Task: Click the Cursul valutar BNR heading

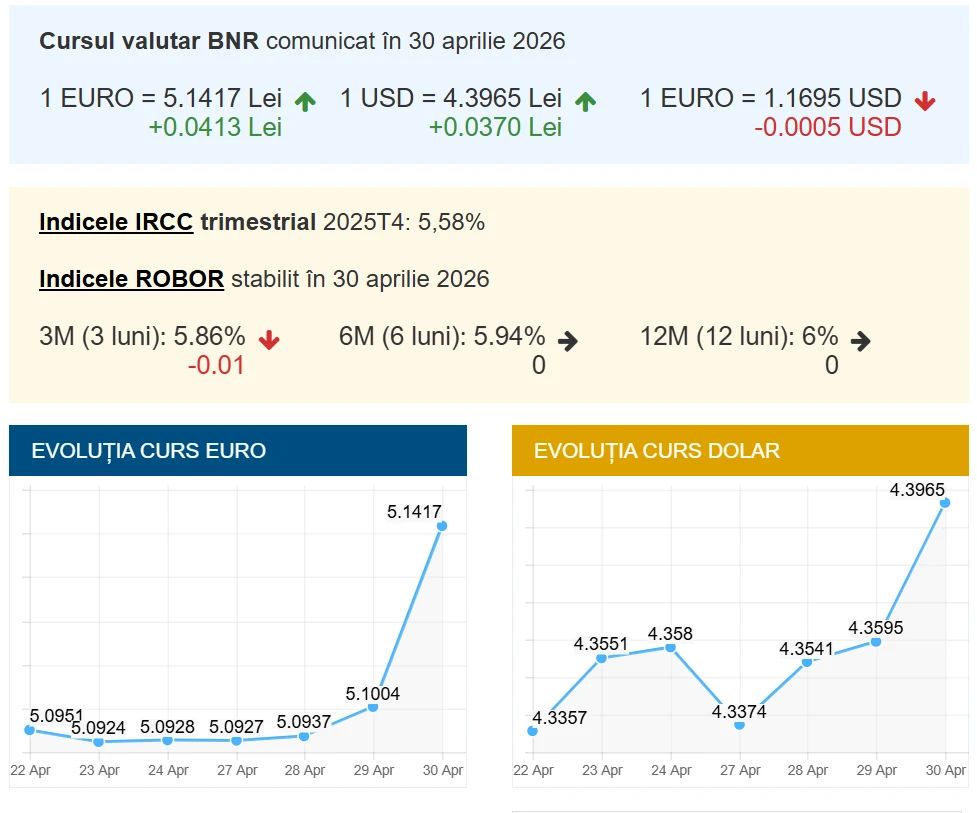Action: [x=149, y=41]
